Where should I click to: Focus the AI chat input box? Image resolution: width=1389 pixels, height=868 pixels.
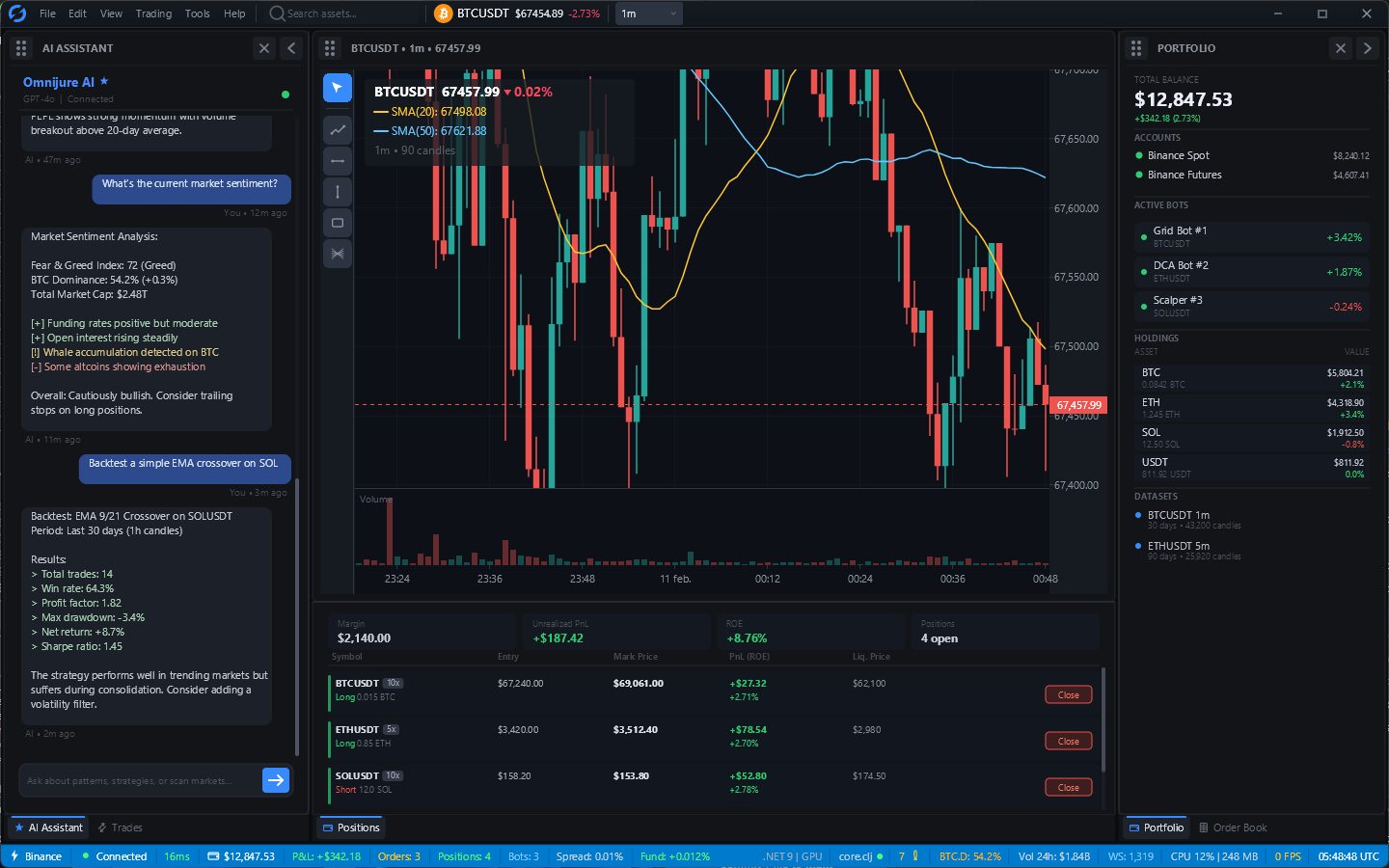(140, 780)
